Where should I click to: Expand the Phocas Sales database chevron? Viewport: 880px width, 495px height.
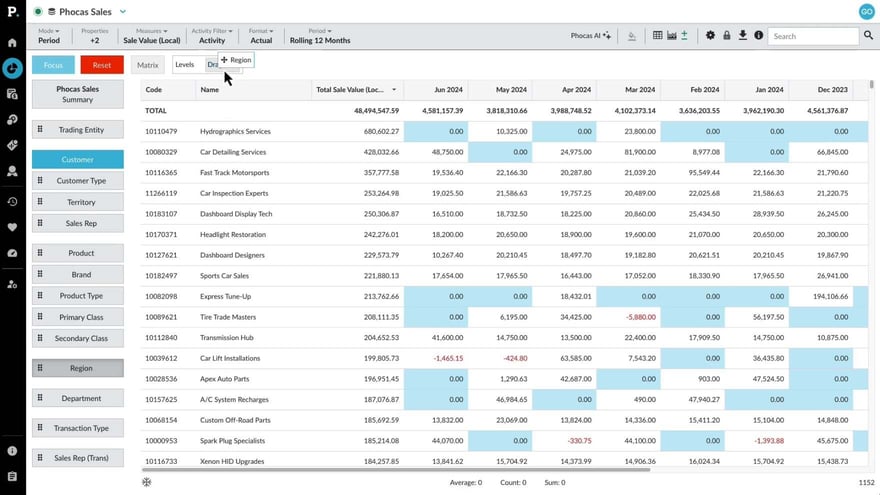pos(123,11)
